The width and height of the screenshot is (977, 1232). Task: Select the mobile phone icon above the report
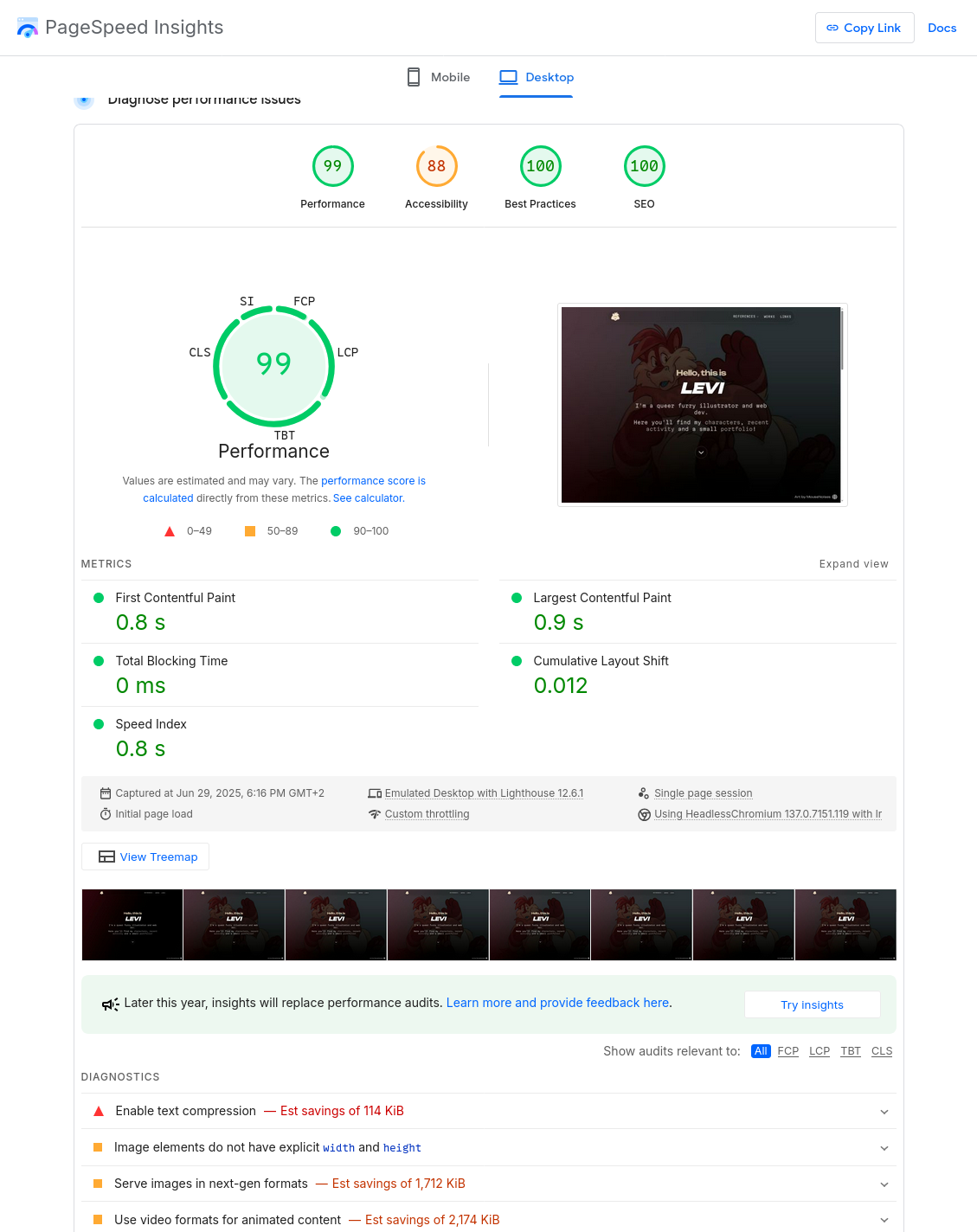tap(414, 77)
